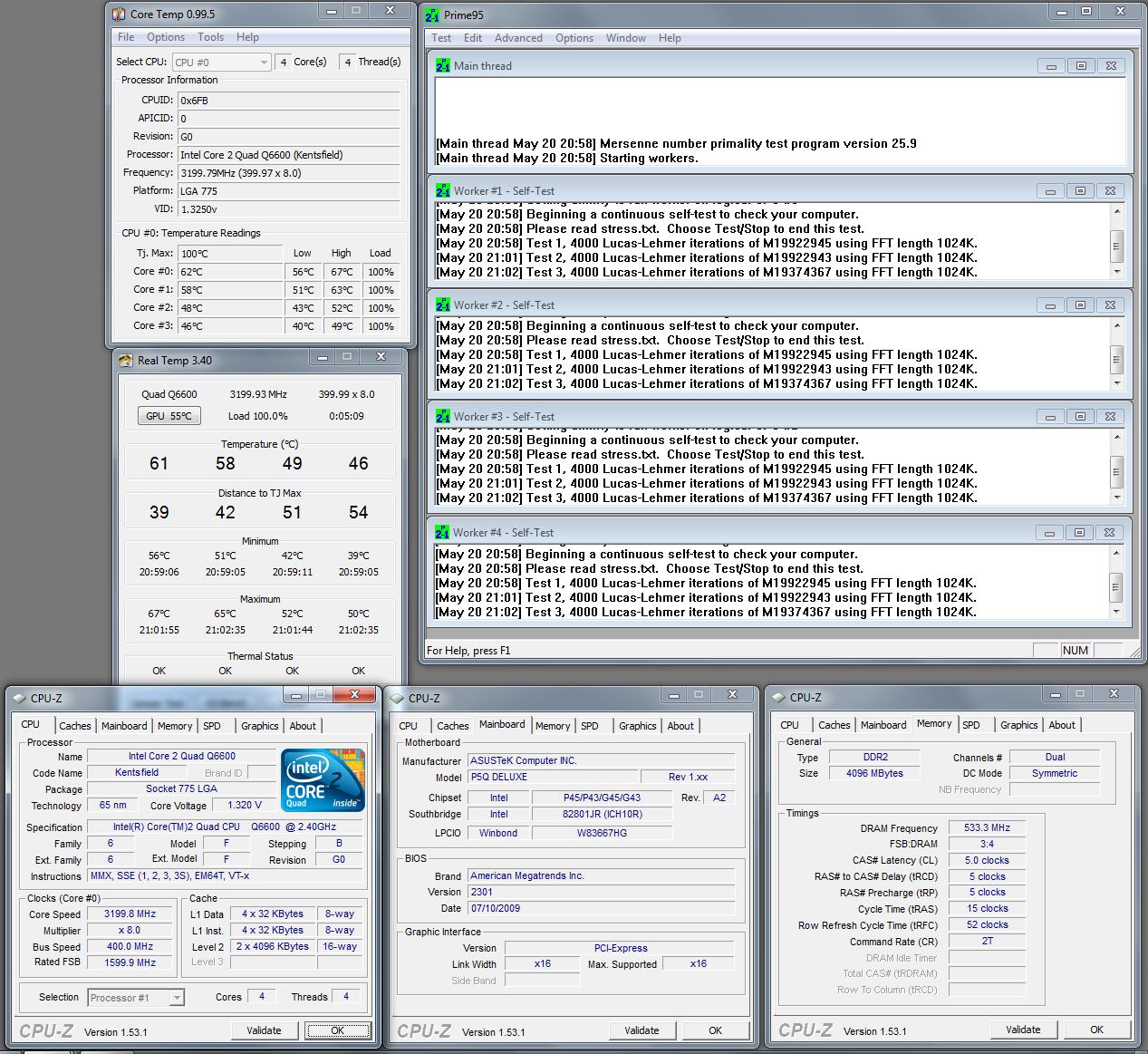
Task: Switch to Memory tab in middle CPU-Z window
Action: pyautogui.click(x=553, y=726)
